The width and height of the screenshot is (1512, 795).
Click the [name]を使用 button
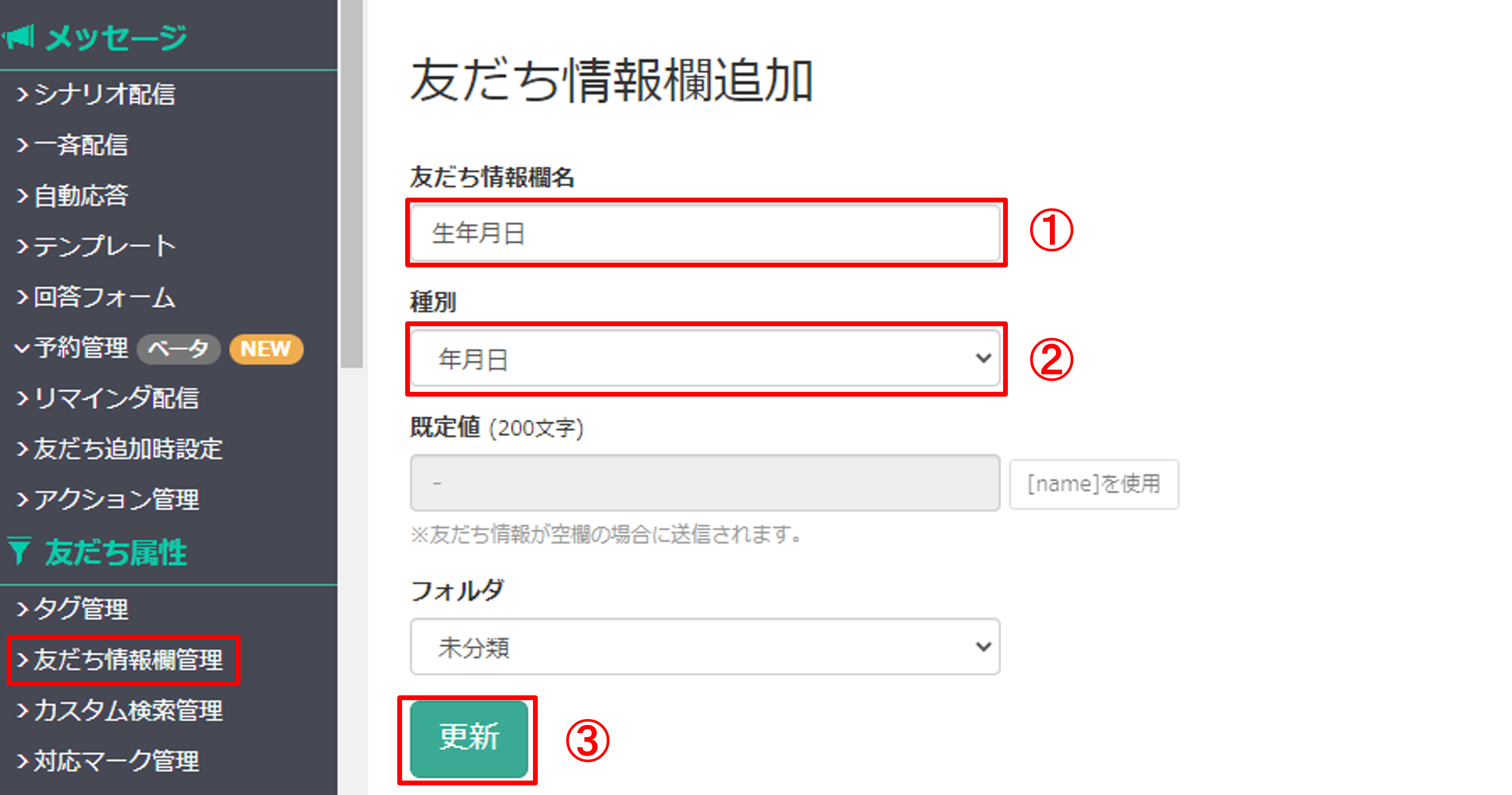1093,484
